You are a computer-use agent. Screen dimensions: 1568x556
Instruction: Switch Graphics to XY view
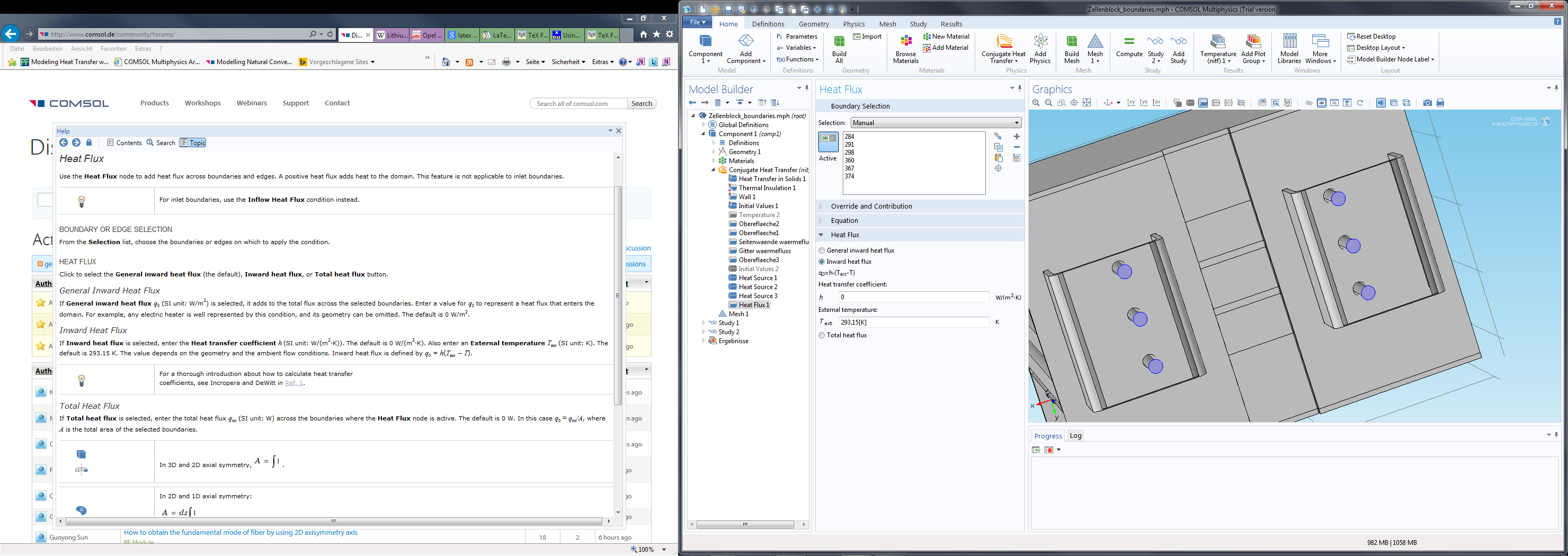[x=1131, y=103]
